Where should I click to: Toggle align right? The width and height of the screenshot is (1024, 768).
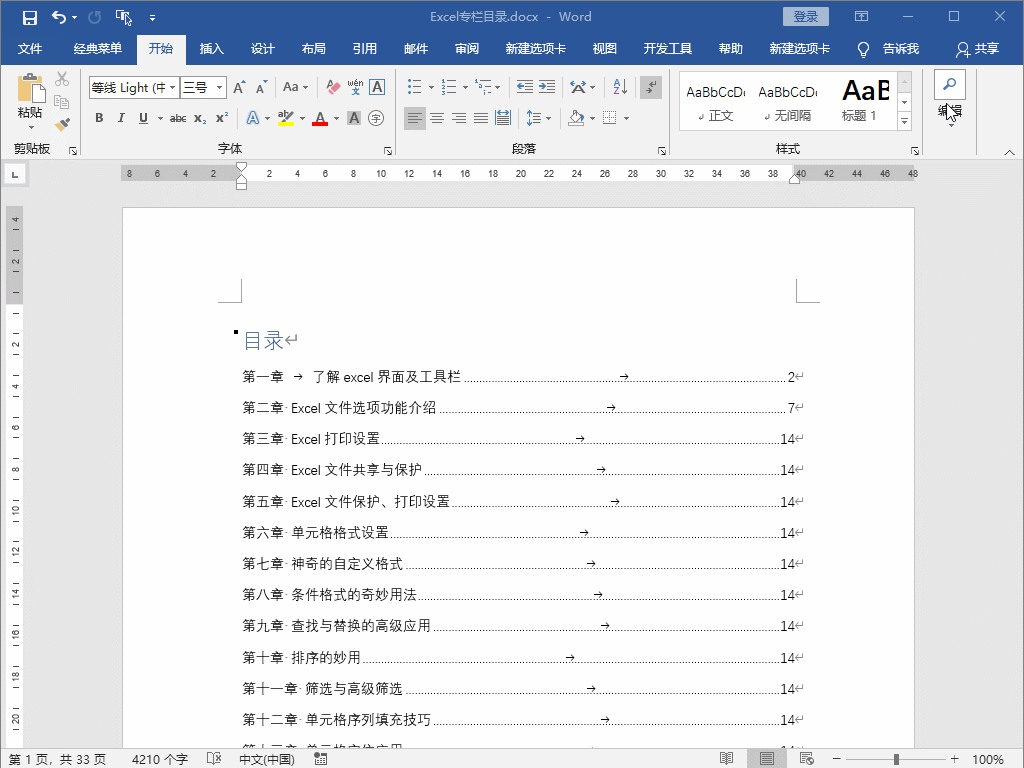pos(459,118)
